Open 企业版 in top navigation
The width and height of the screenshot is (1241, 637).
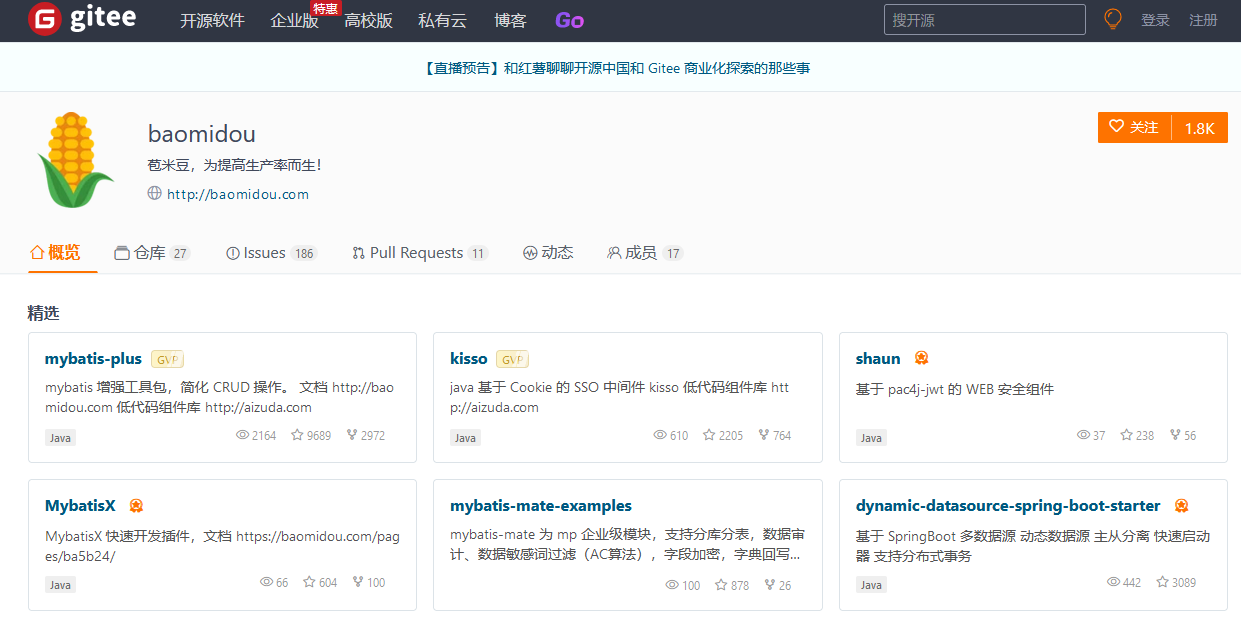(x=294, y=20)
